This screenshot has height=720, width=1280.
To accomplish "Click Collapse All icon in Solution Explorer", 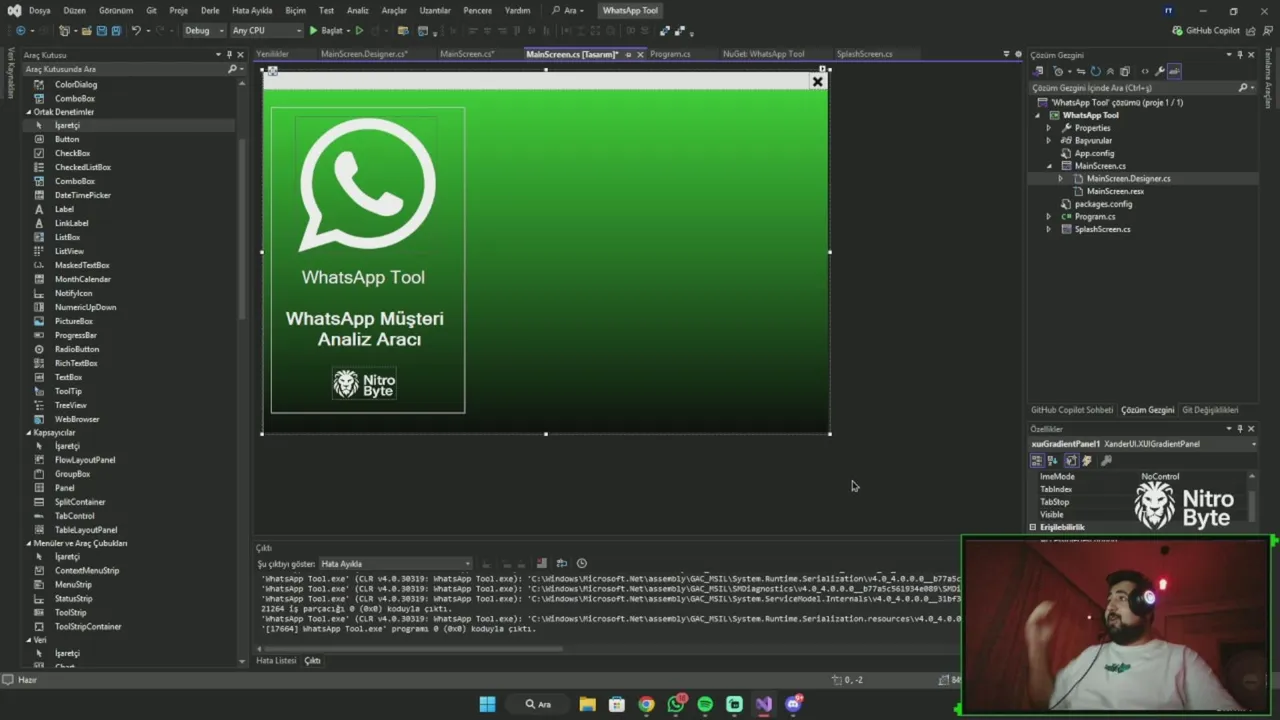I will point(1110,71).
